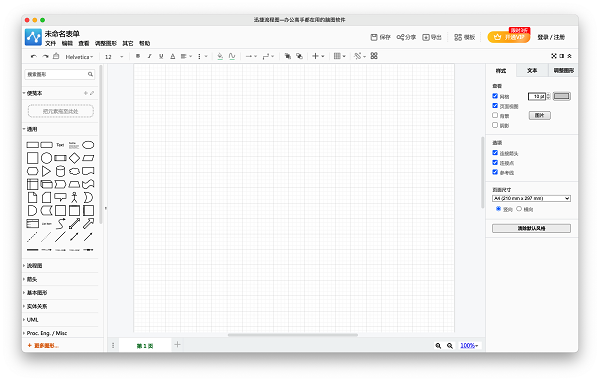
Task: Click the orange VIP button
Action: 509,37
